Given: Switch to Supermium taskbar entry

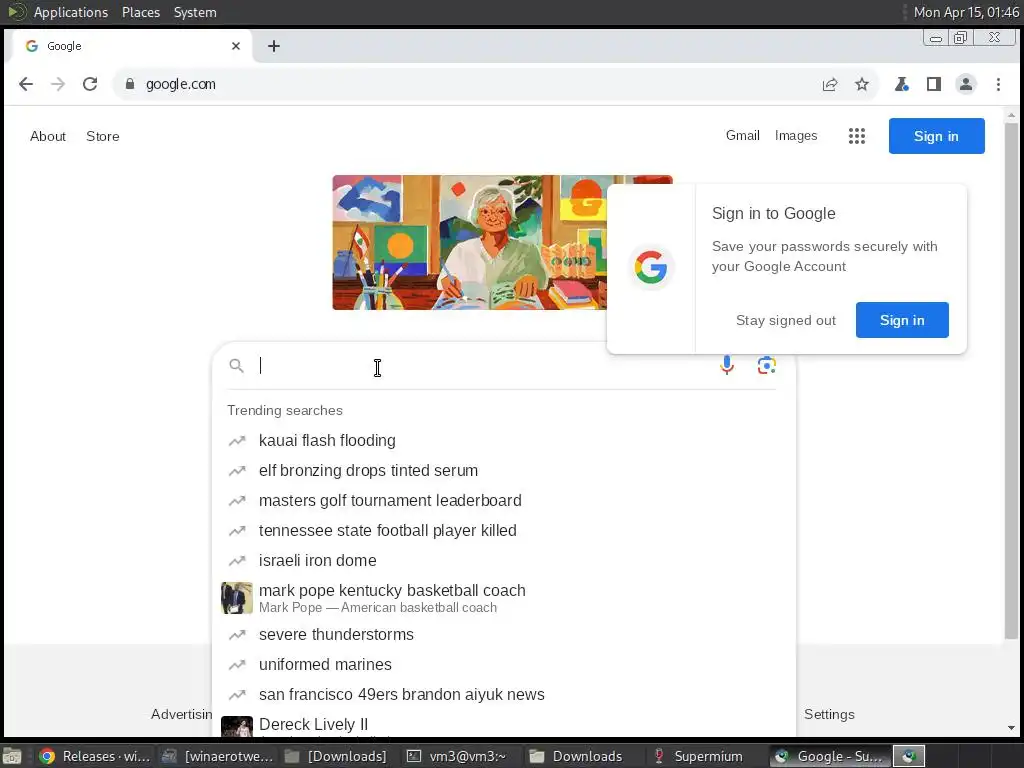Looking at the screenshot, I should pos(699,756).
